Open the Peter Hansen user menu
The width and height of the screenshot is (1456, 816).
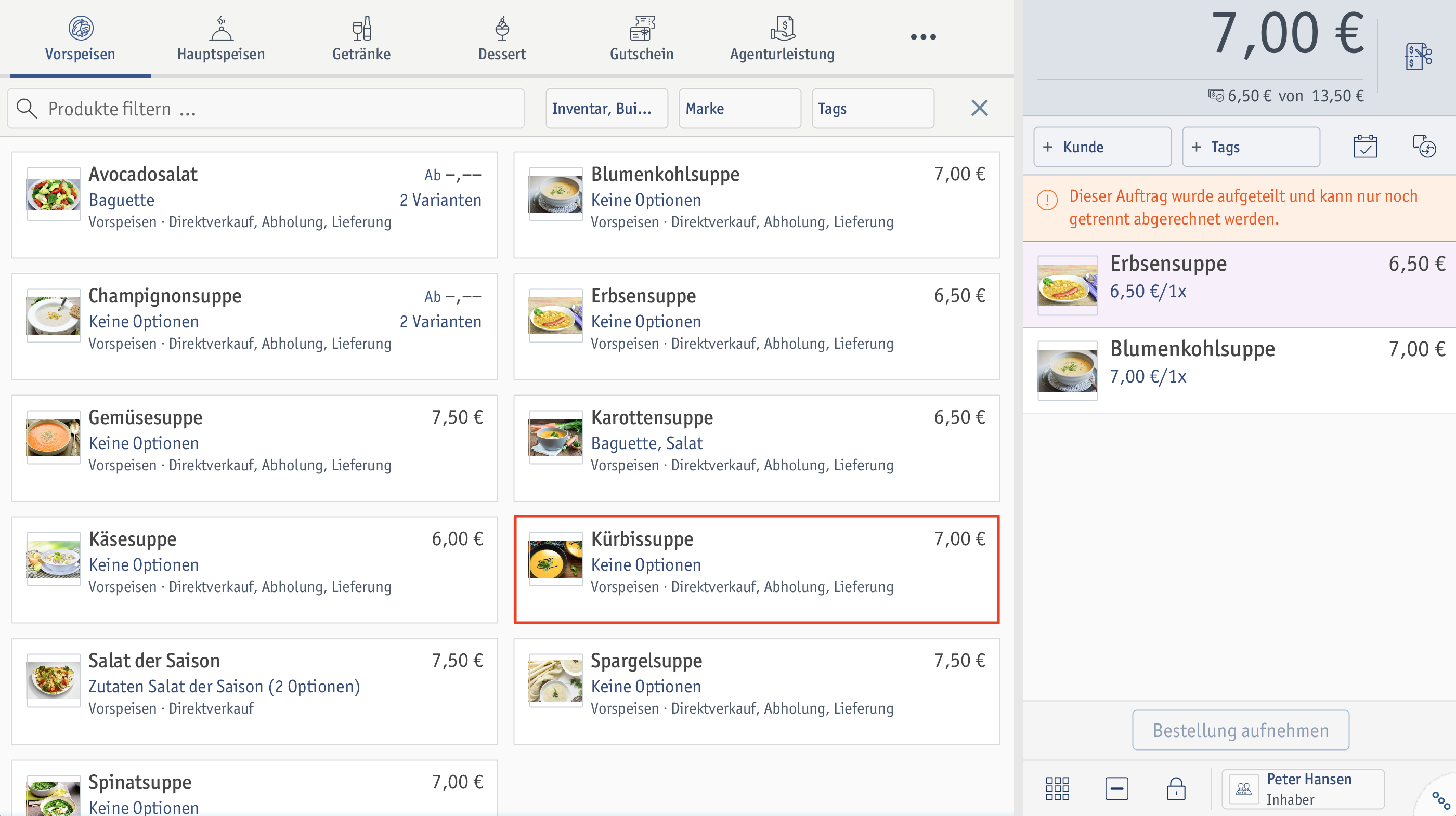(1303, 789)
